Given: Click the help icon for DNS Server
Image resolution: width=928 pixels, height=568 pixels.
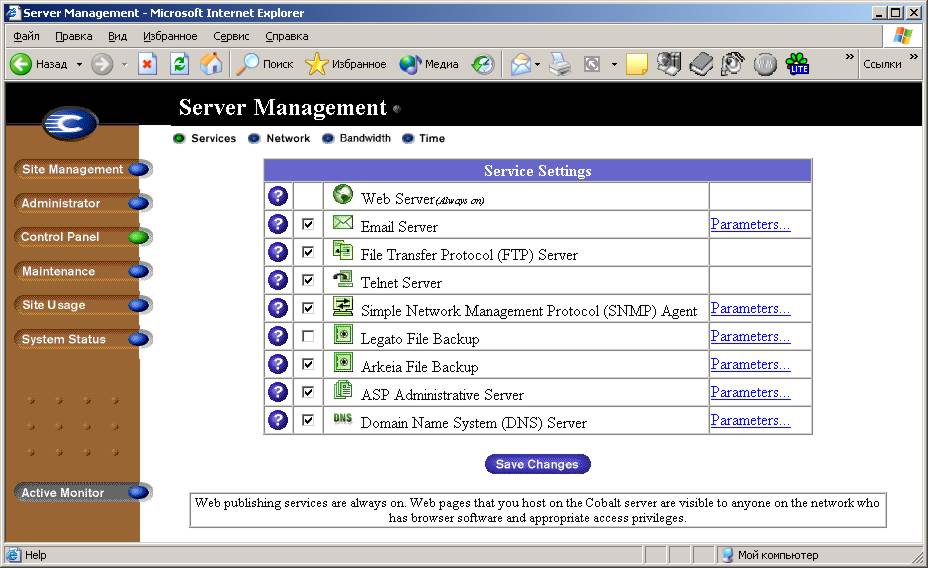Looking at the screenshot, I should 278,421.
